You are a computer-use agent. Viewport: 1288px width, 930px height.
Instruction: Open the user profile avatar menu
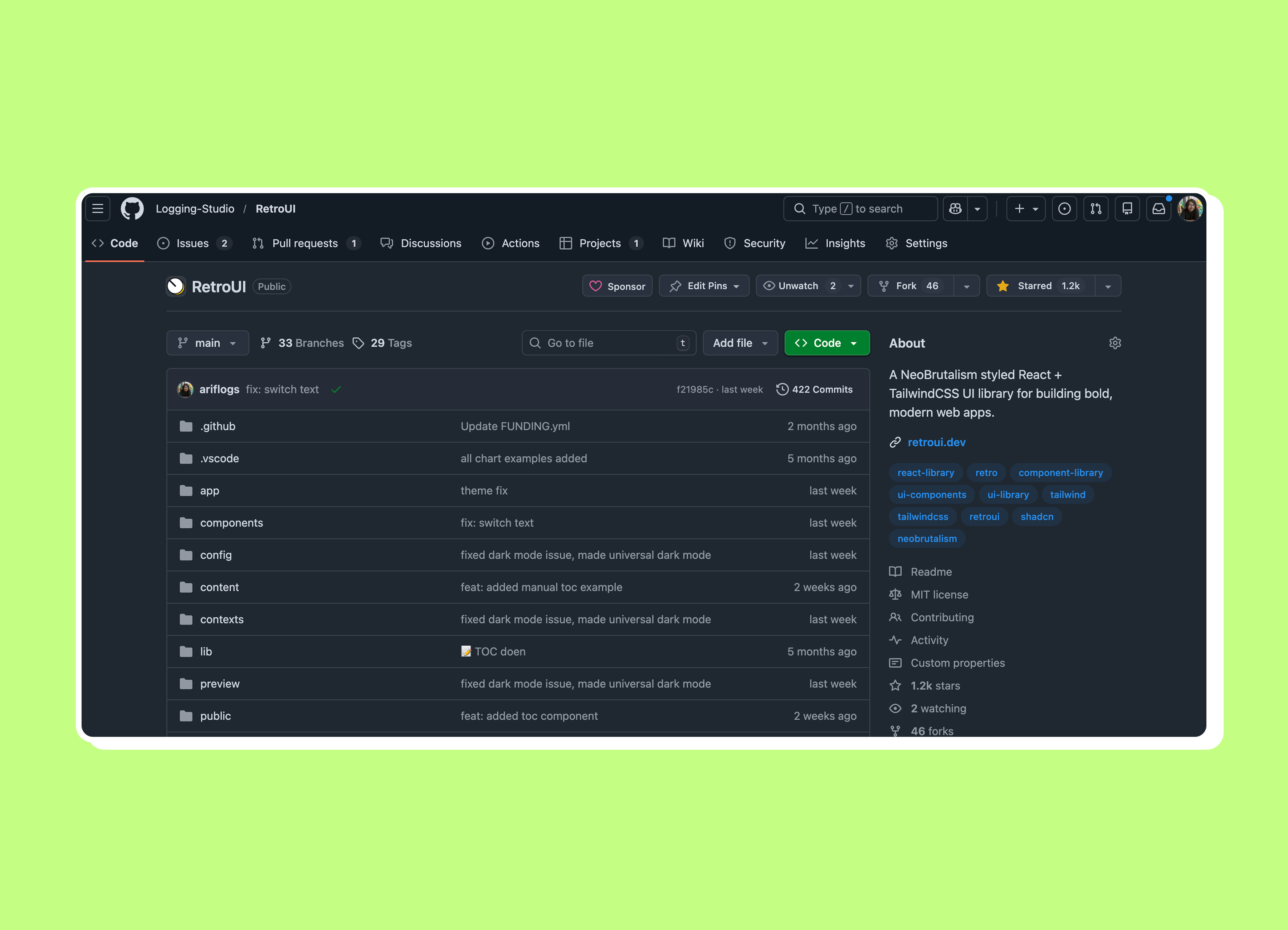[1190, 209]
